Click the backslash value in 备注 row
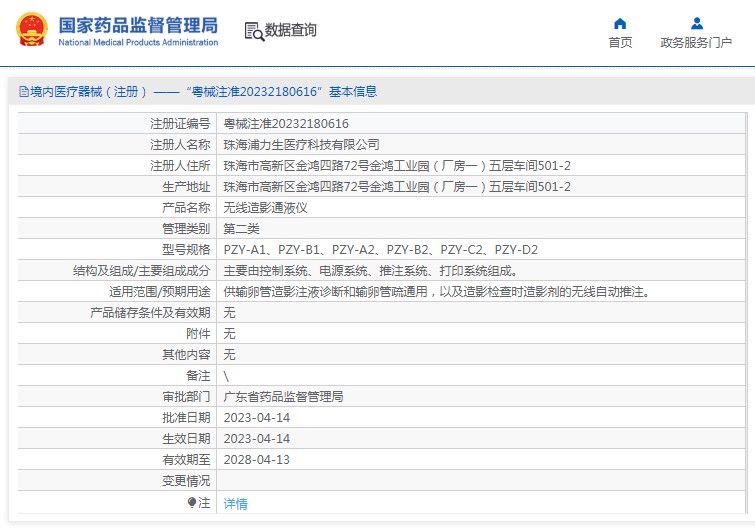Viewport: 755px width, 530px height. pyautogui.click(x=226, y=376)
